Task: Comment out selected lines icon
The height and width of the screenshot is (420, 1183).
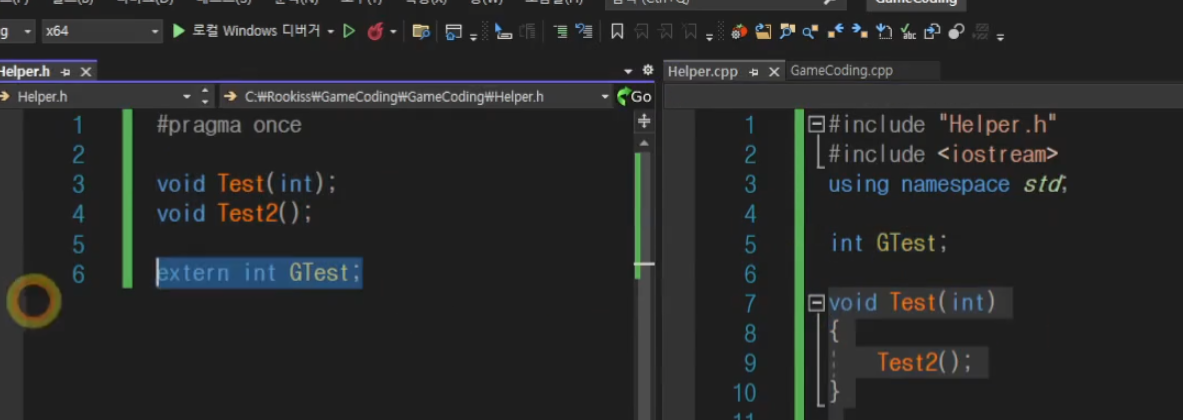Action: pyautogui.click(x=560, y=32)
